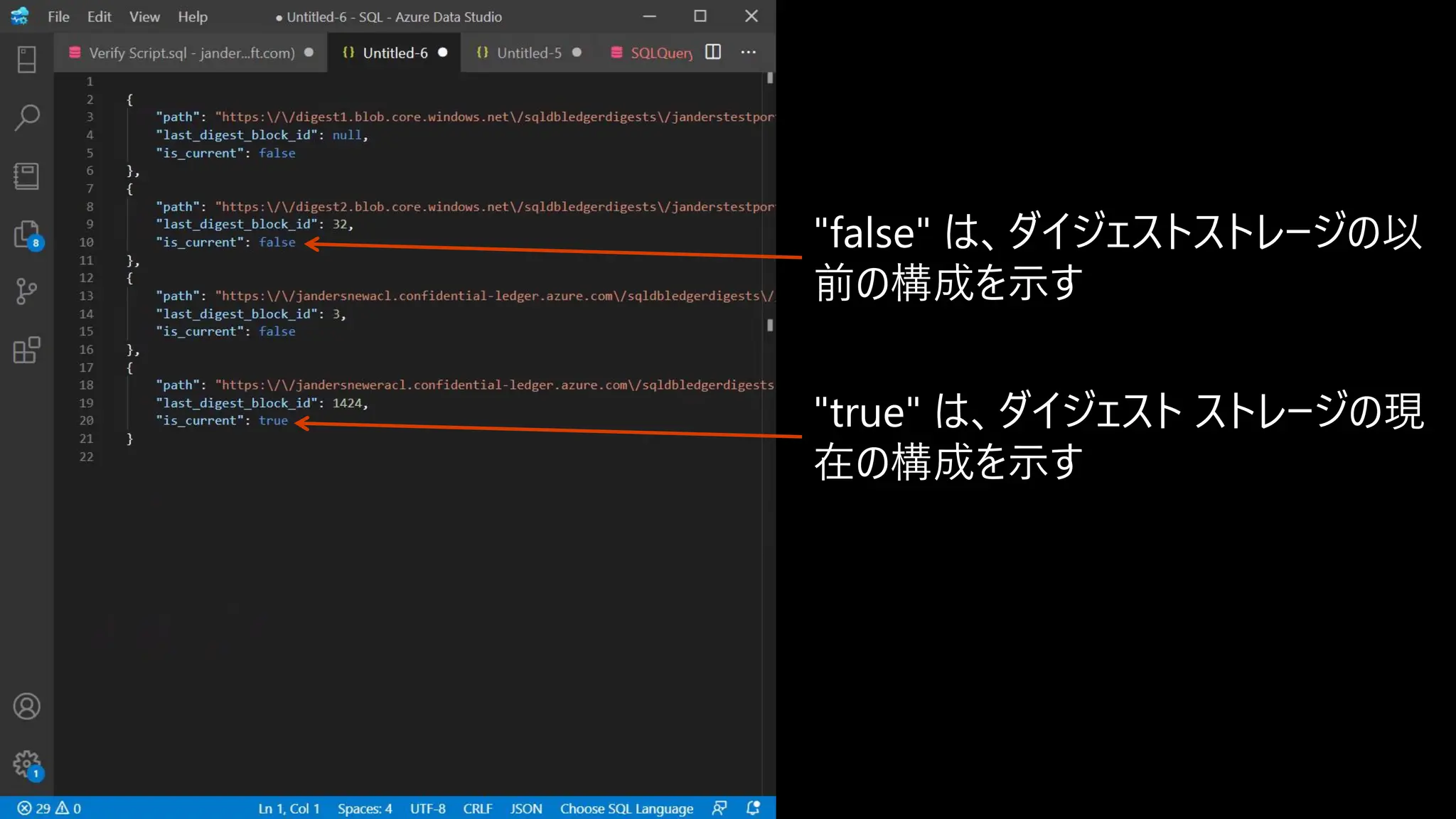Open the Source Control view

[x=26, y=291]
